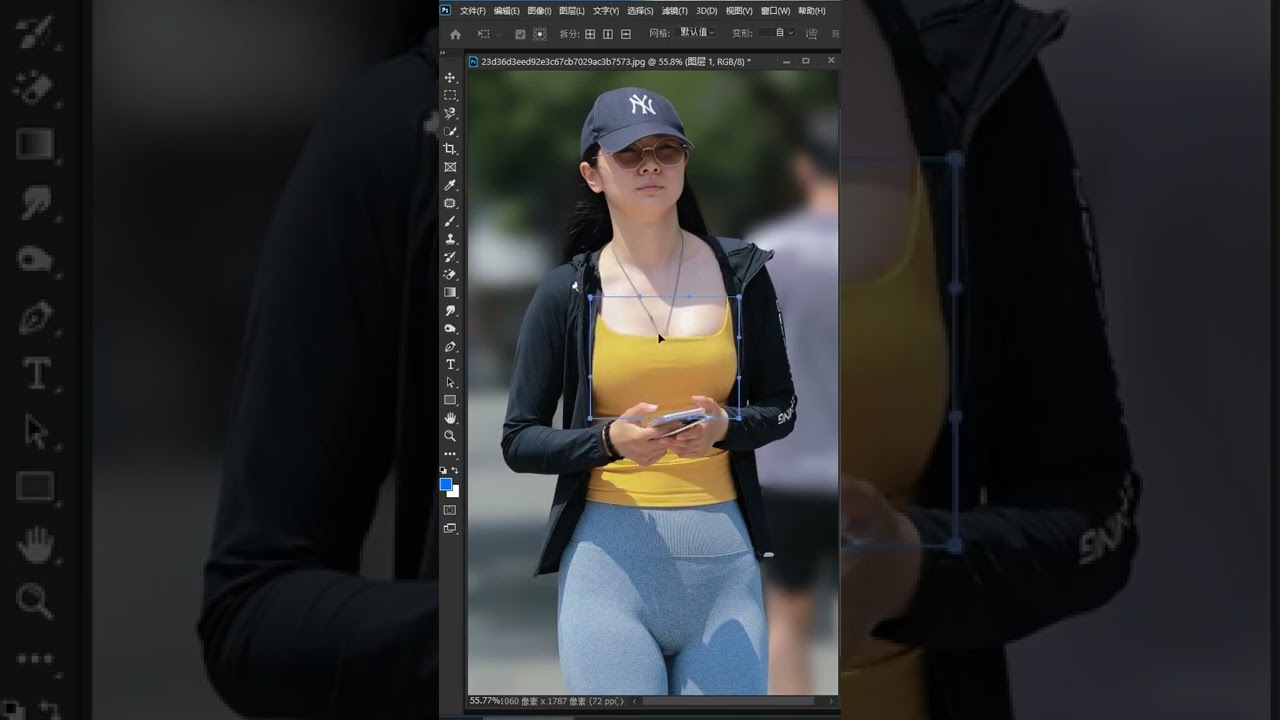Open the 选择(S) menu

pyautogui.click(x=640, y=11)
